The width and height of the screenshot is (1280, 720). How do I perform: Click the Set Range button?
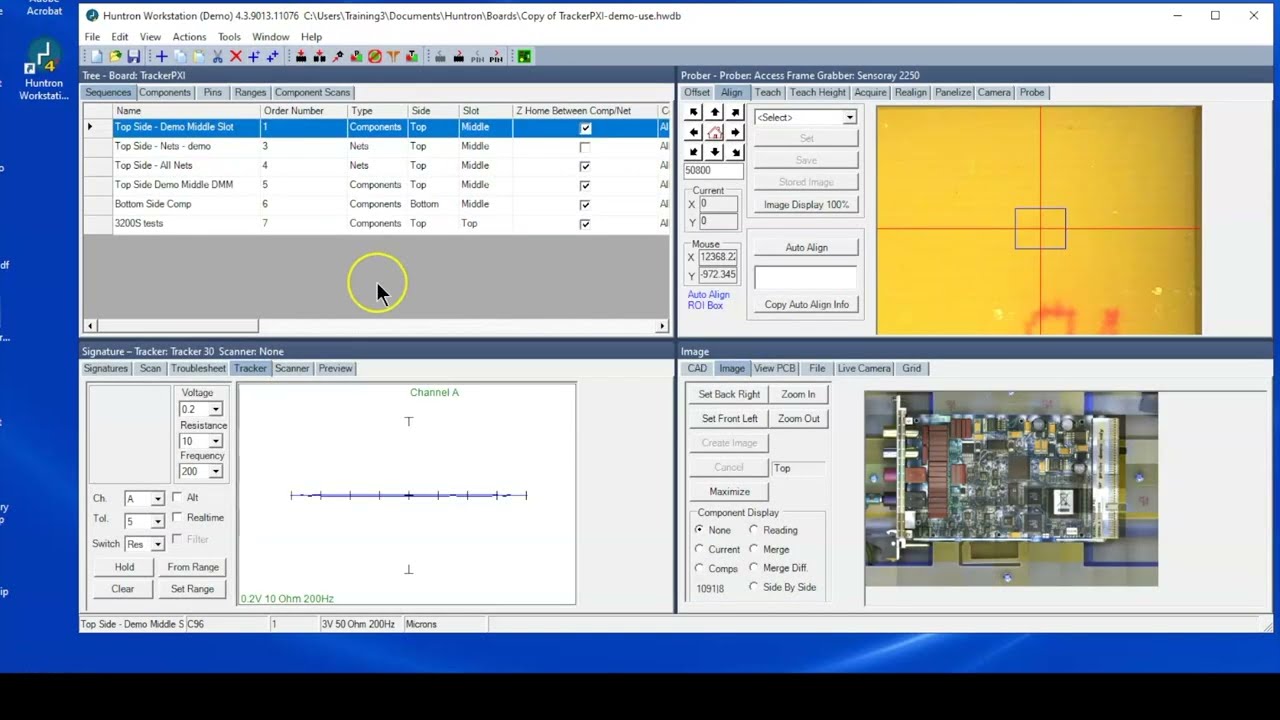point(192,589)
